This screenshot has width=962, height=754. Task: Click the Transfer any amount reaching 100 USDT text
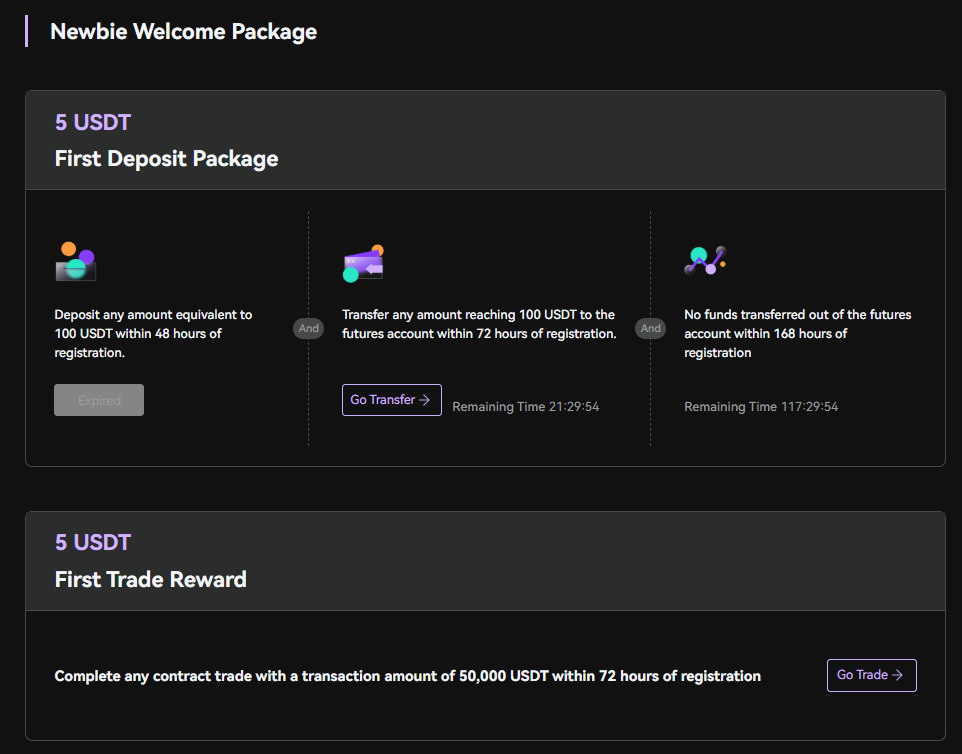point(479,324)
